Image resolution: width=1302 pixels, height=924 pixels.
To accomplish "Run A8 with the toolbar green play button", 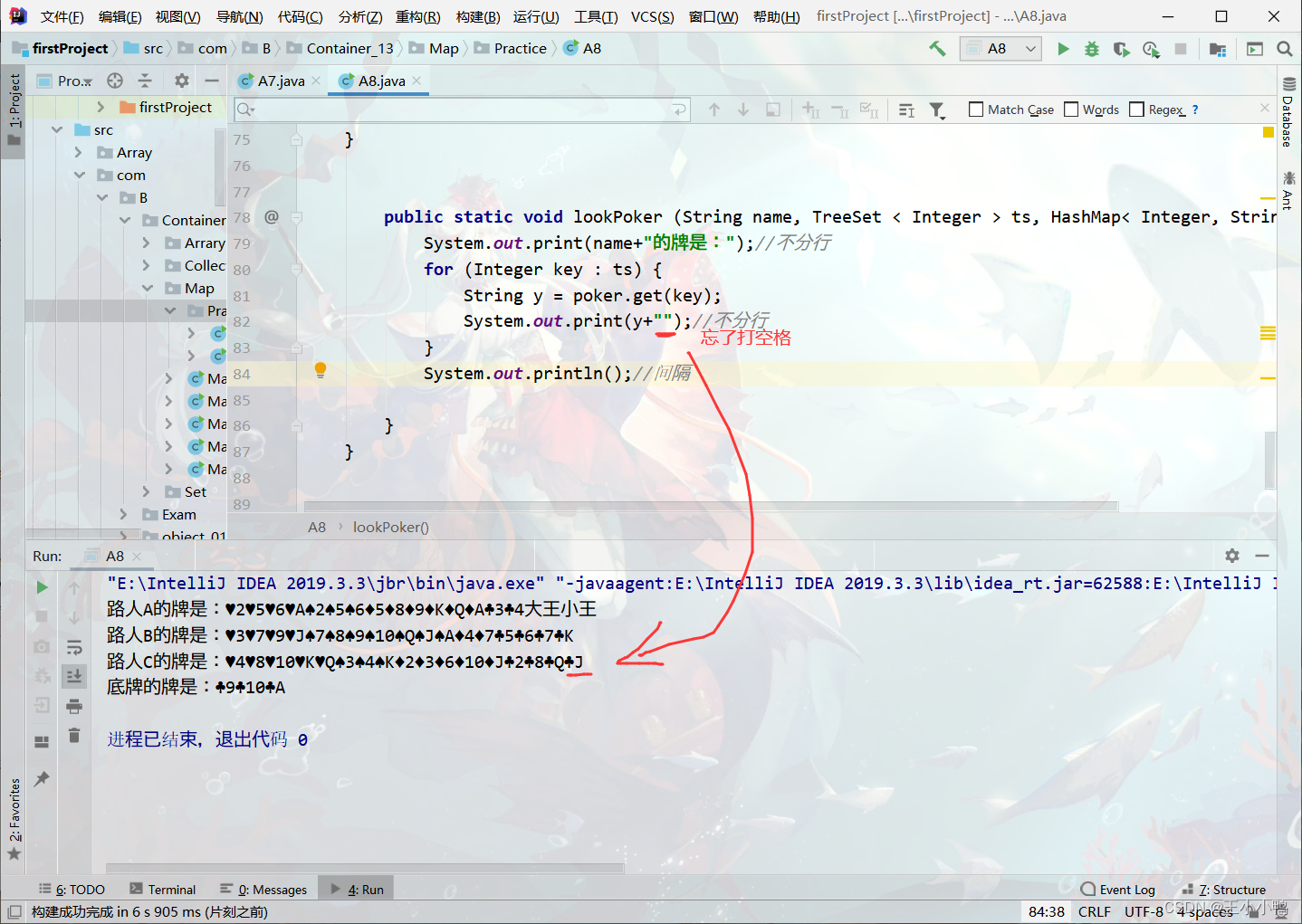I will (1063, 49).
